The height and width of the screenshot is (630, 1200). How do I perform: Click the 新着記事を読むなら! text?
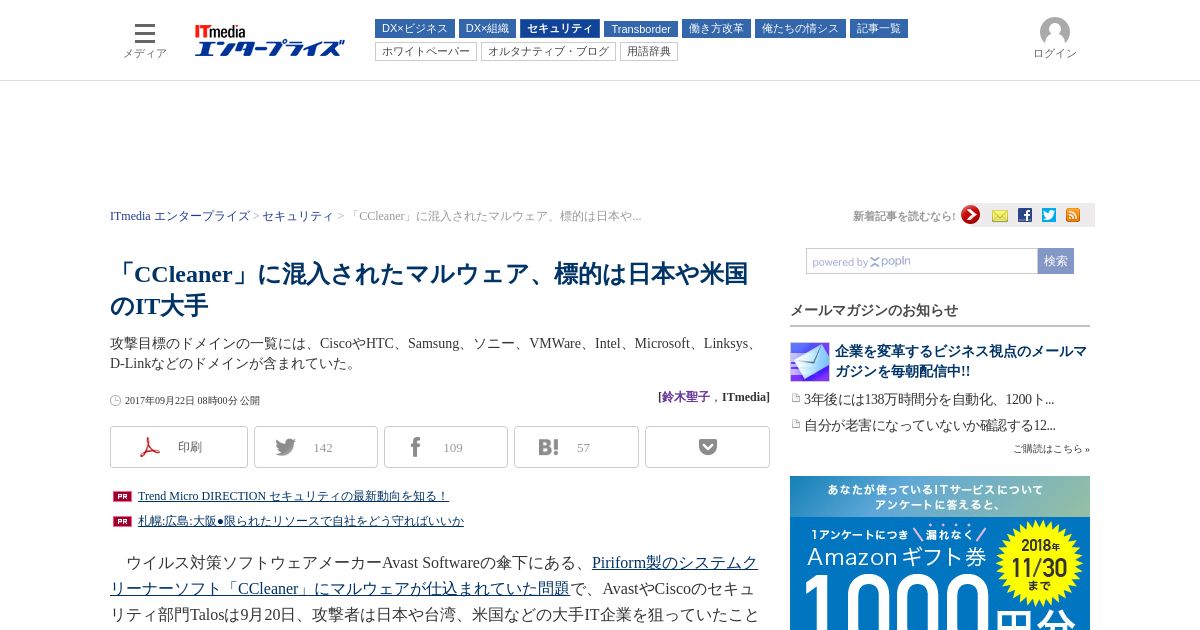pyautogui.click(x=904, y=216)
